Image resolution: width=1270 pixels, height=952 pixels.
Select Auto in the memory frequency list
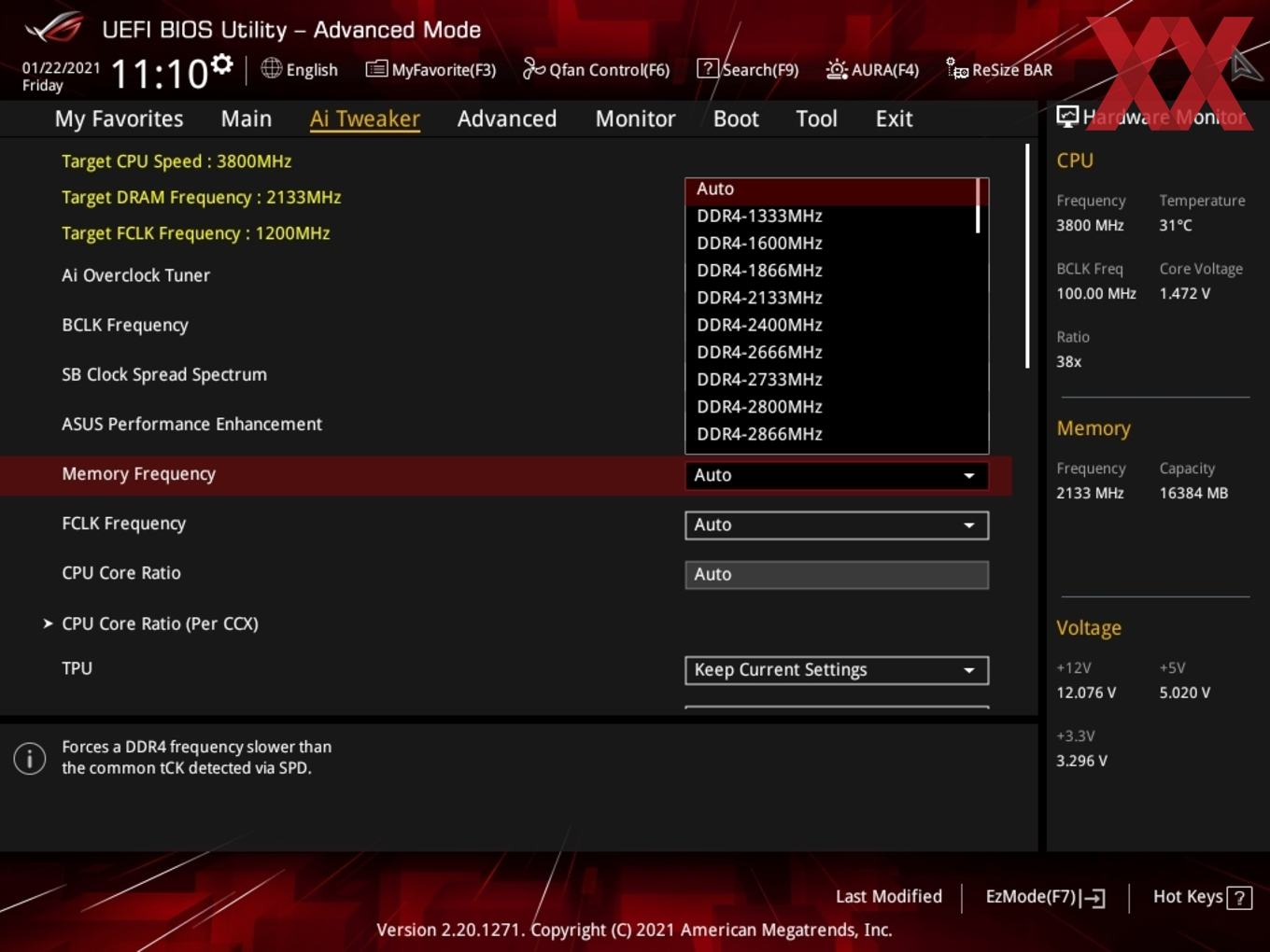pyautogui.click(x=831, y=189)
